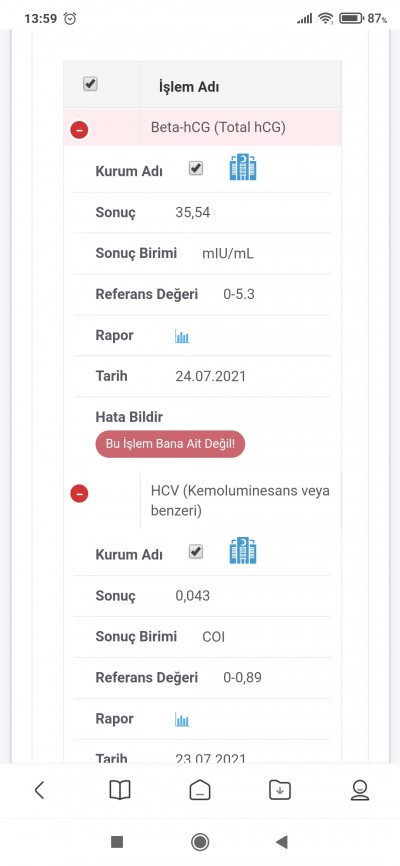Image resolution: width=400 pixels, height=866 pixels.
Task: View HCV report chart icon
Action: pyautogui.click(x=182, y=720)
